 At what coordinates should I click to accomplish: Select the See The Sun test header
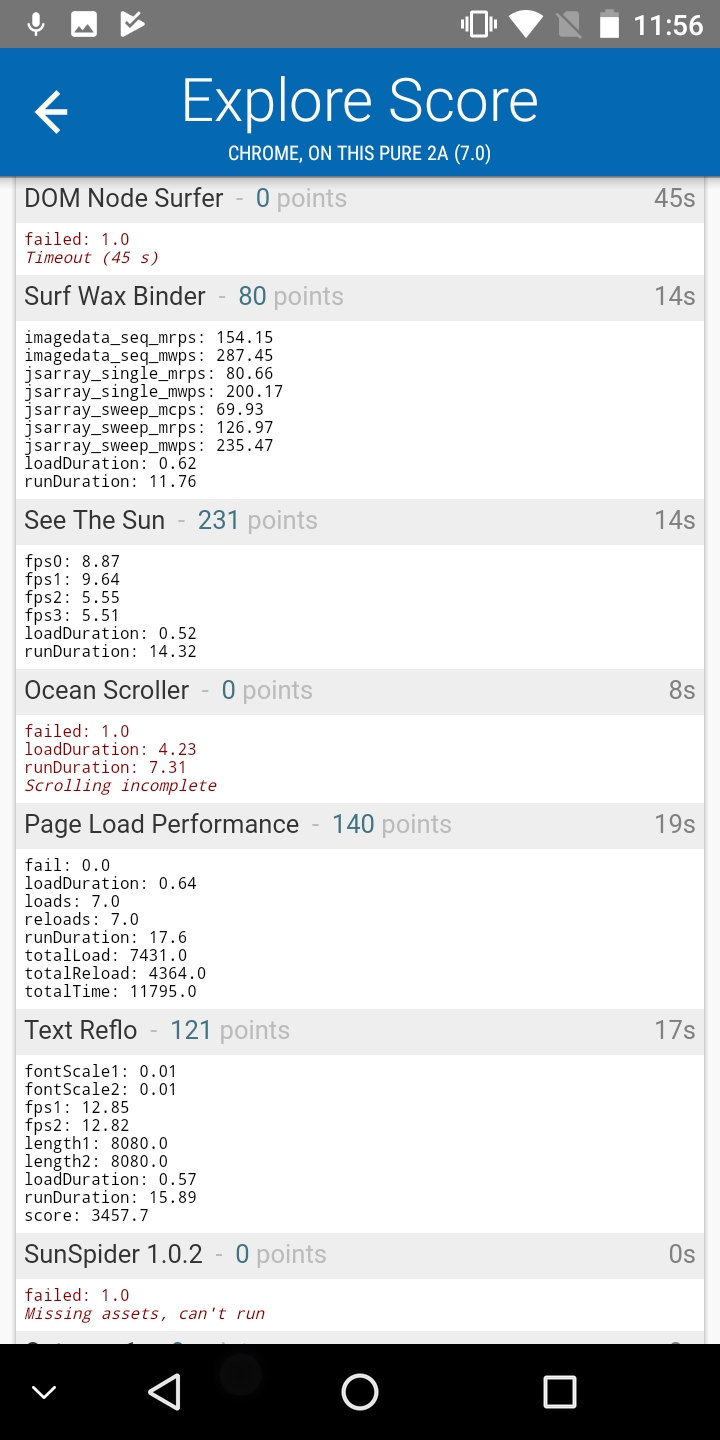pos(360,520)
